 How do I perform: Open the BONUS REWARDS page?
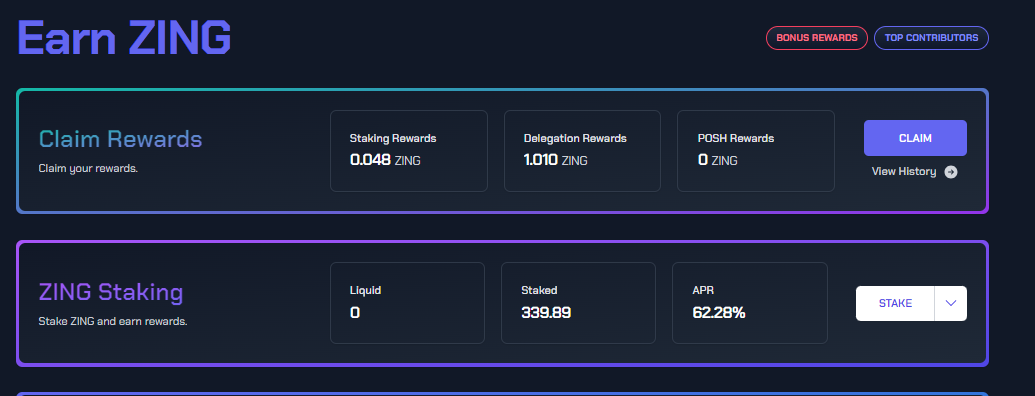pos(817,38)
